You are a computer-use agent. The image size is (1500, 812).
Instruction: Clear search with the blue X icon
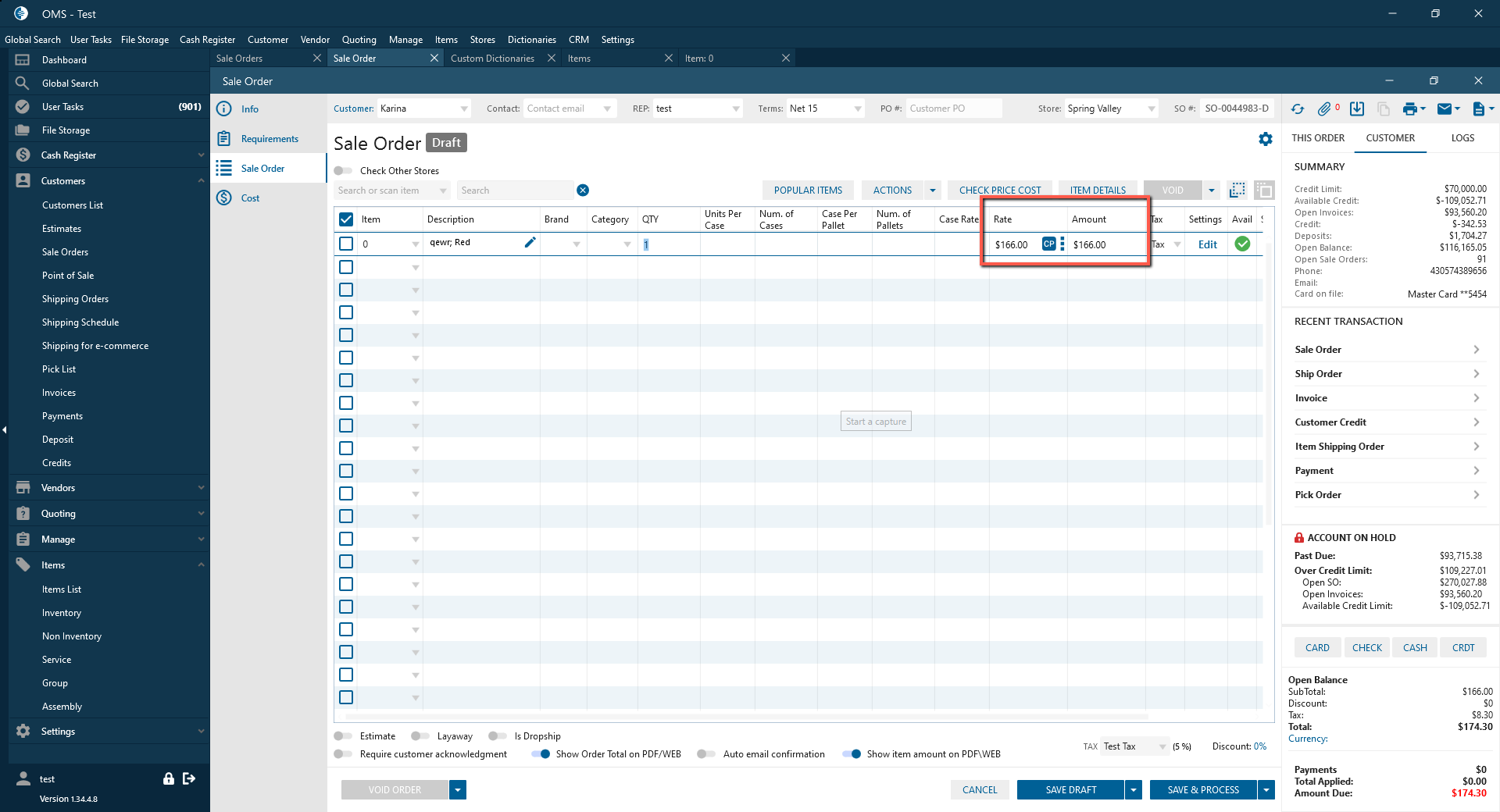pos(583,191)
